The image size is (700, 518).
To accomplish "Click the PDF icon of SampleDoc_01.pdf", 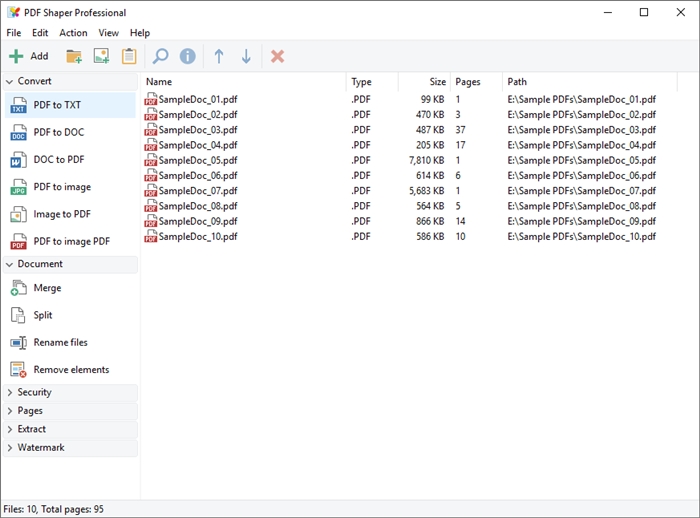I will click(150, 99).
